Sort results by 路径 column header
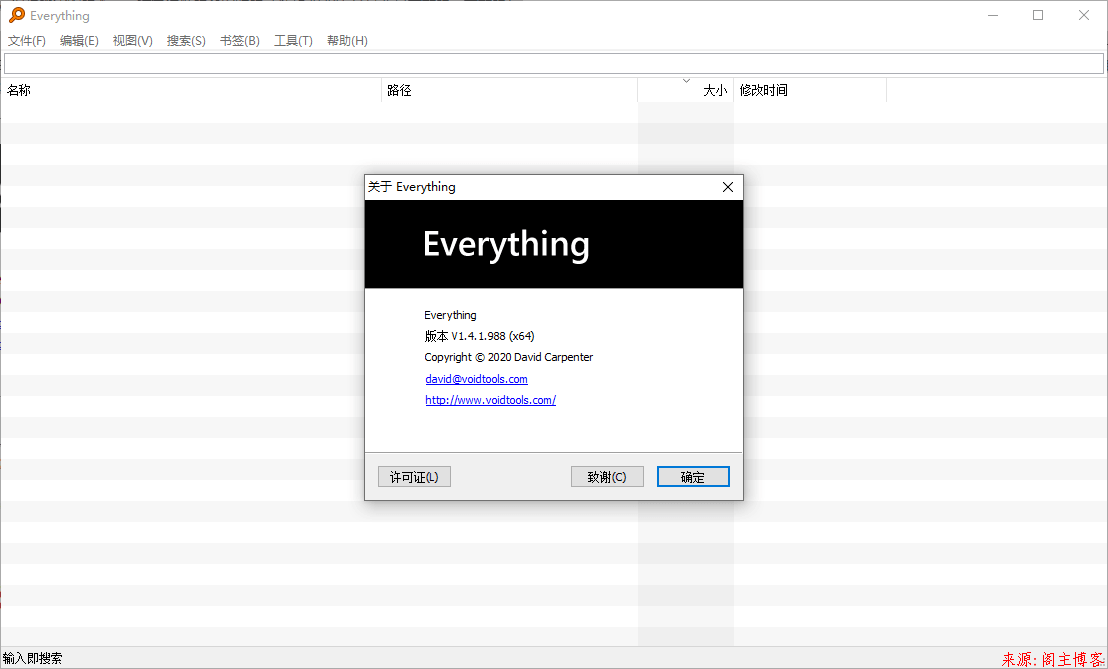 coord(509,90)
